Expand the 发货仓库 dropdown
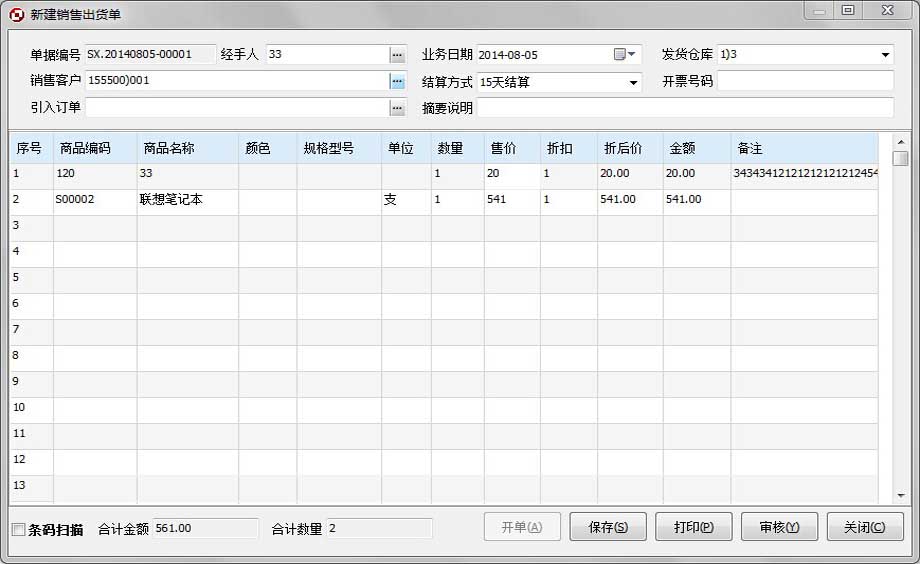The image size is (920, 564). click(x=885, y=55)
